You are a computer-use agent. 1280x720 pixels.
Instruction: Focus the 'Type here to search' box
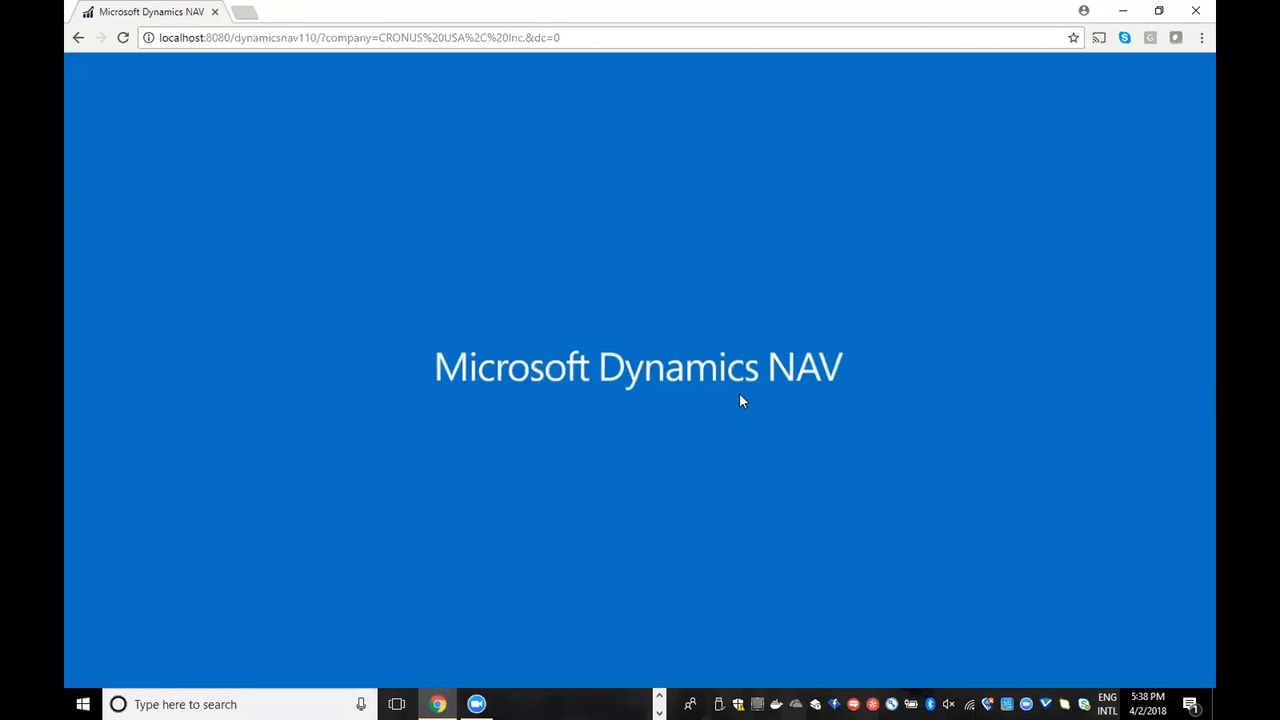[240, 704]
